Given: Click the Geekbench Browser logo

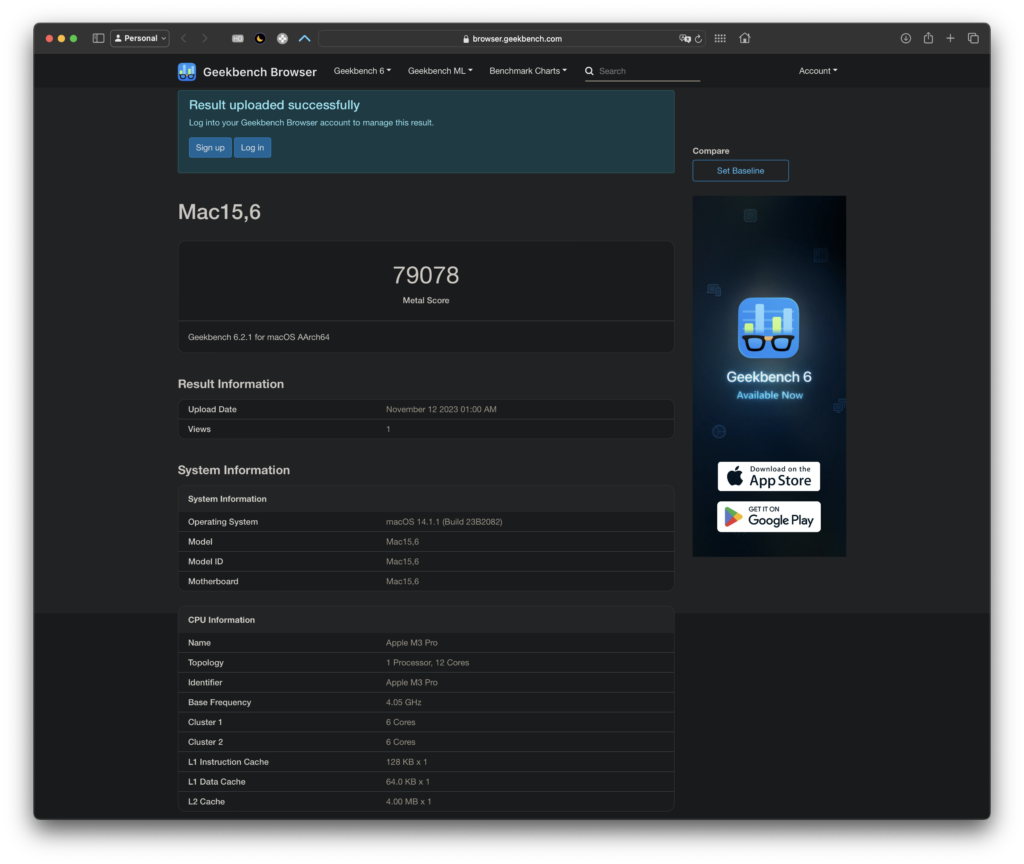Looking at the screenshot, I should 247,71.
